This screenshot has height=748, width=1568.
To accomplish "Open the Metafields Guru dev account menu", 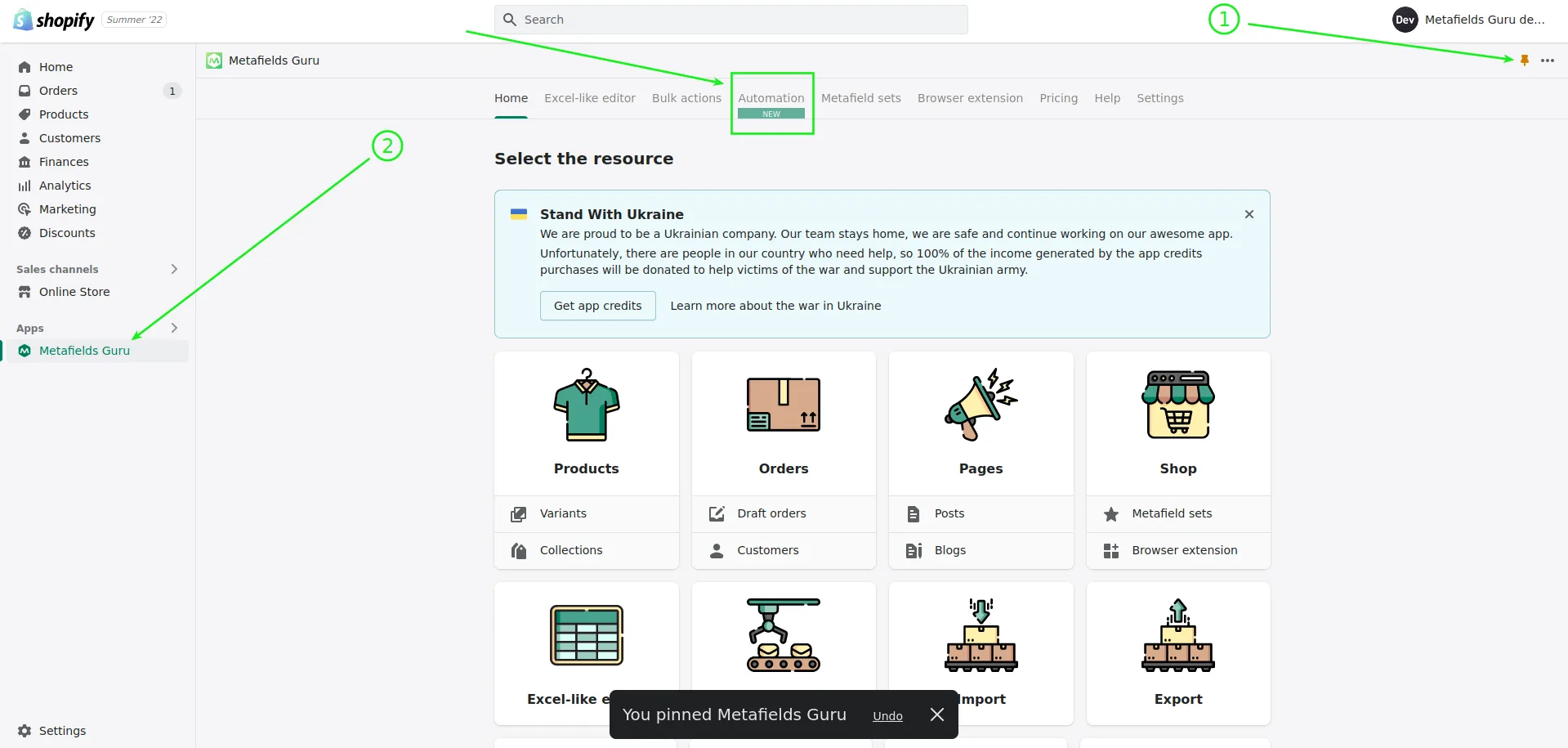I will coord(1469,20).
